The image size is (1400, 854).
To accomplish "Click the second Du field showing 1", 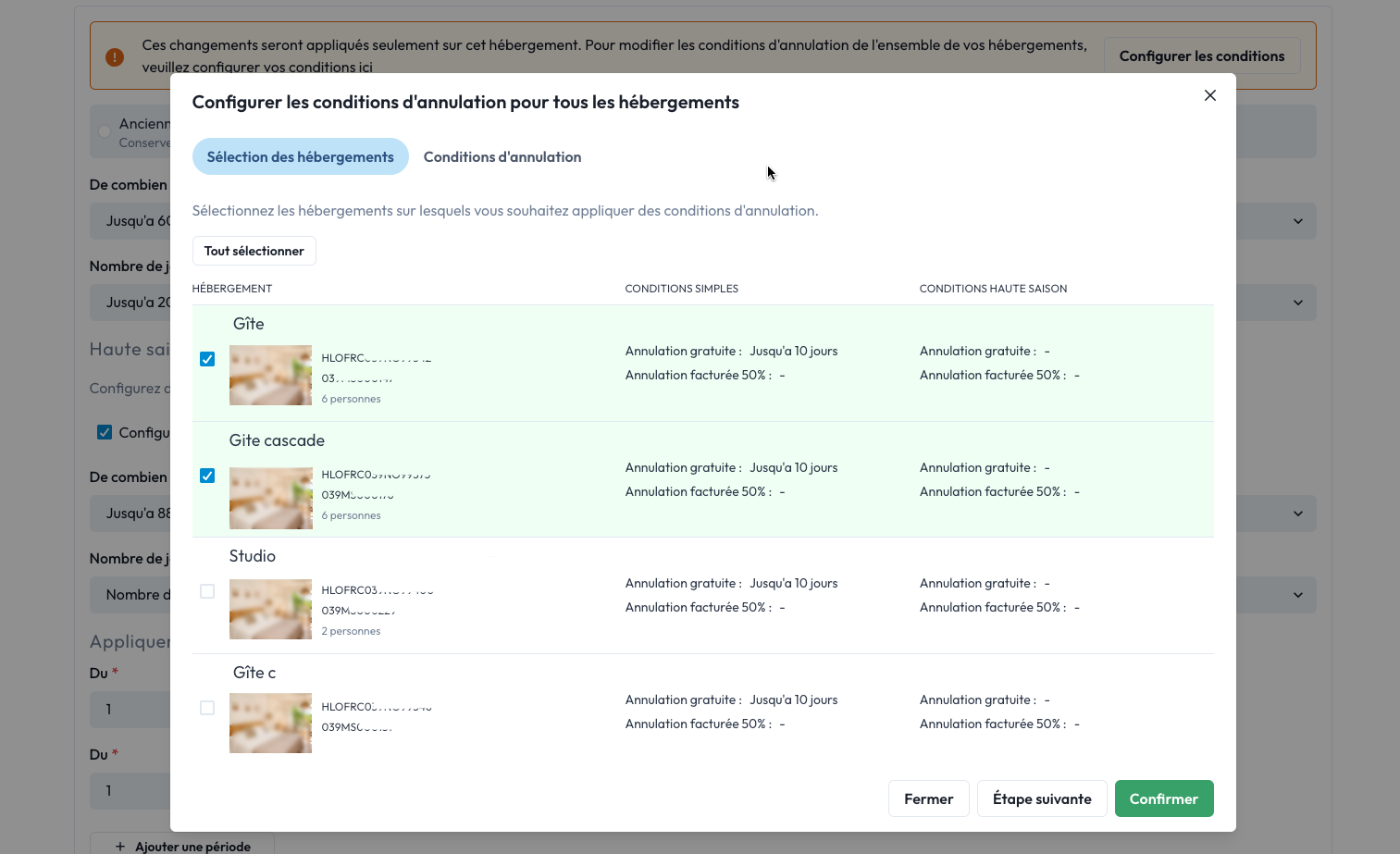I will [x=130, y=791].
